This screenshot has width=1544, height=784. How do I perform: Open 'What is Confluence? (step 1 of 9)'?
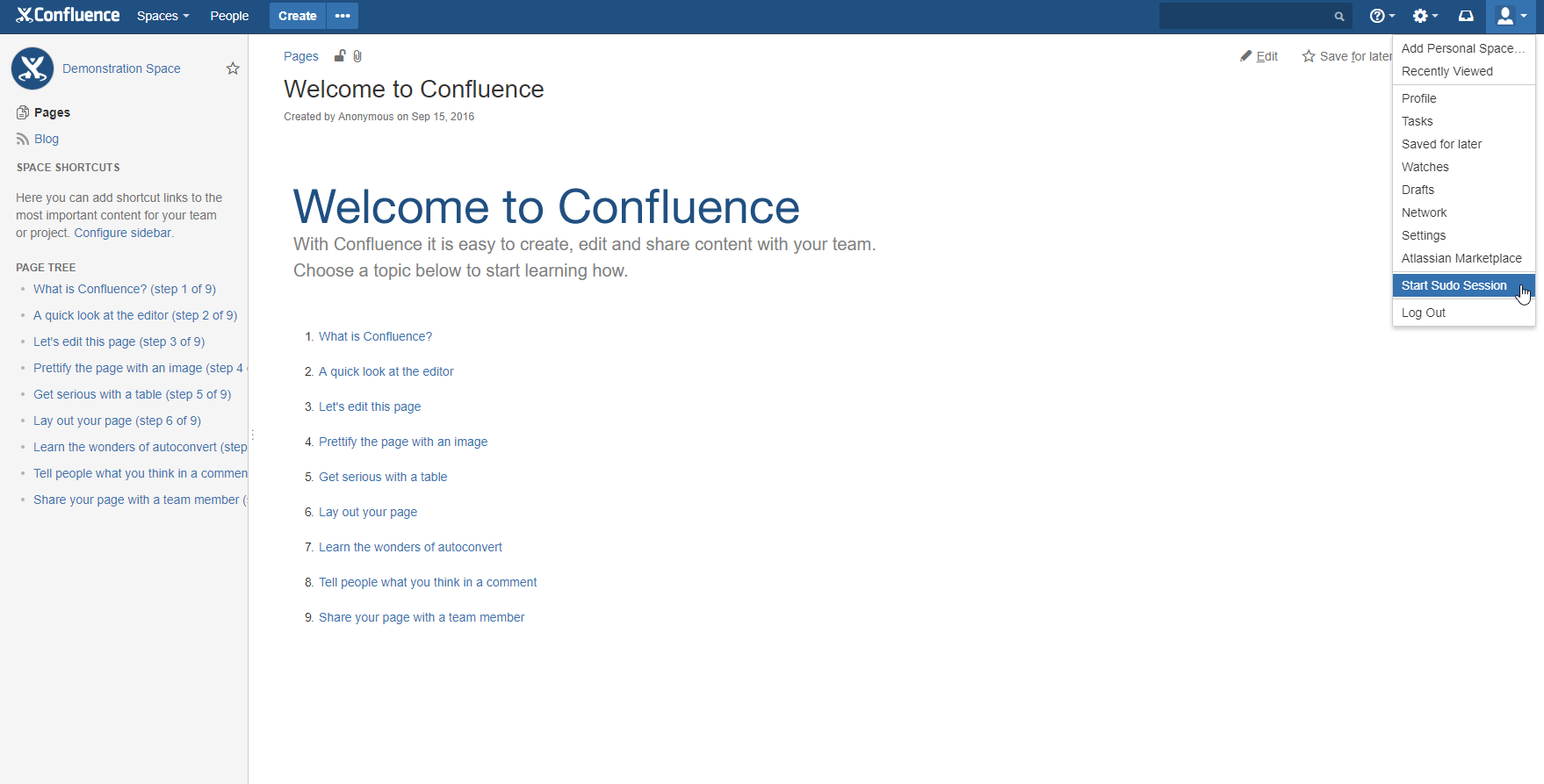click(x=125, y=289)
